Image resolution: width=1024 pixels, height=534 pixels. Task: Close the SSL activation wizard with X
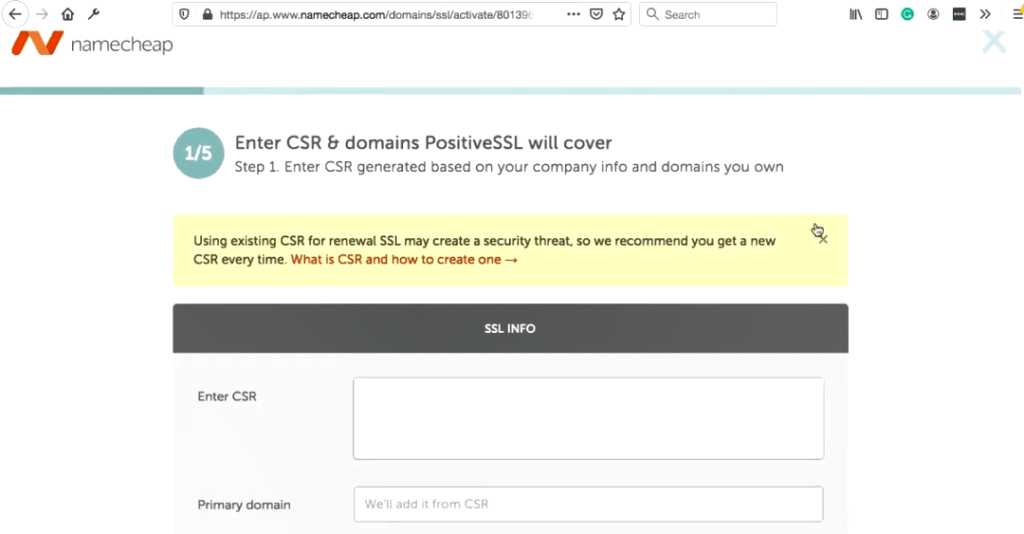[x=994, y=42]
